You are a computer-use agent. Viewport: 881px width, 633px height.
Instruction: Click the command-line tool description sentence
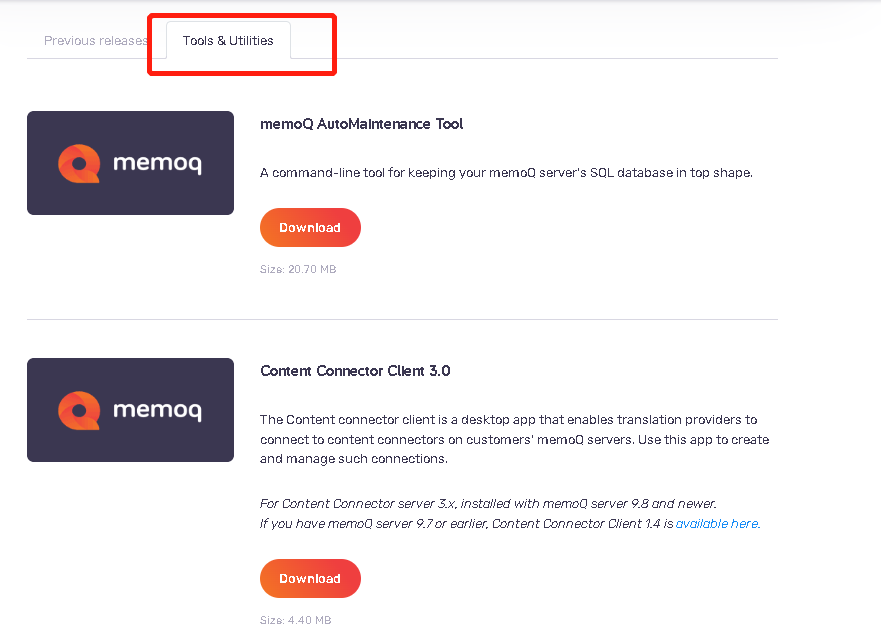click(x=506, y=172)
